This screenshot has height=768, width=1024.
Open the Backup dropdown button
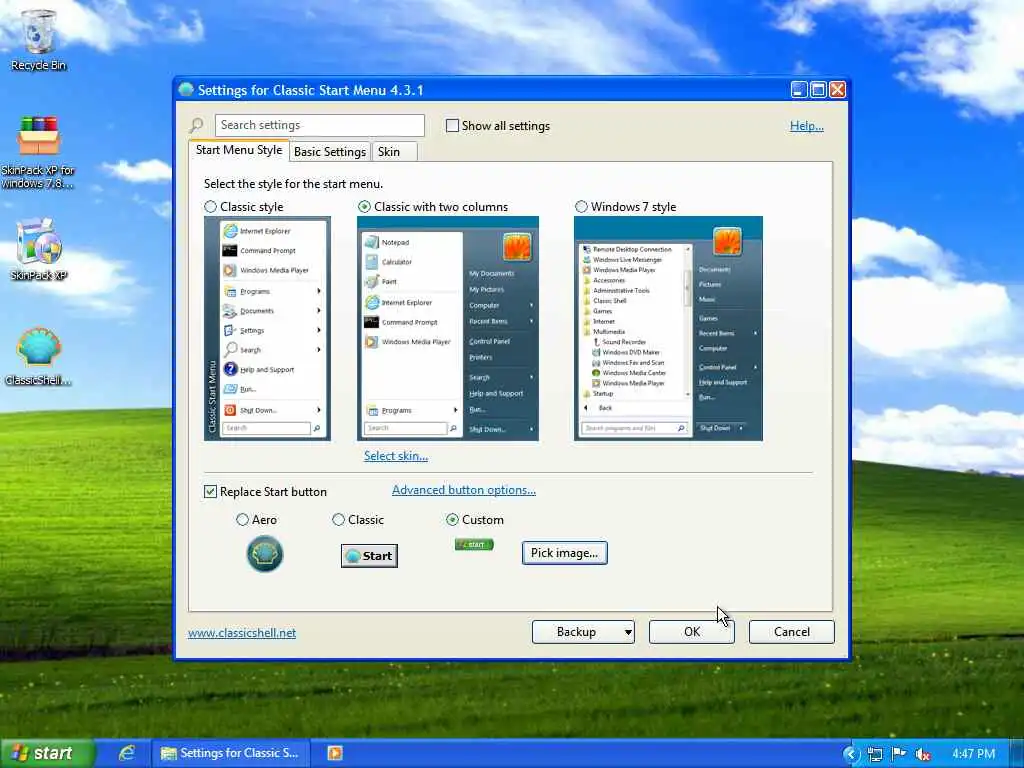point(583,632)
